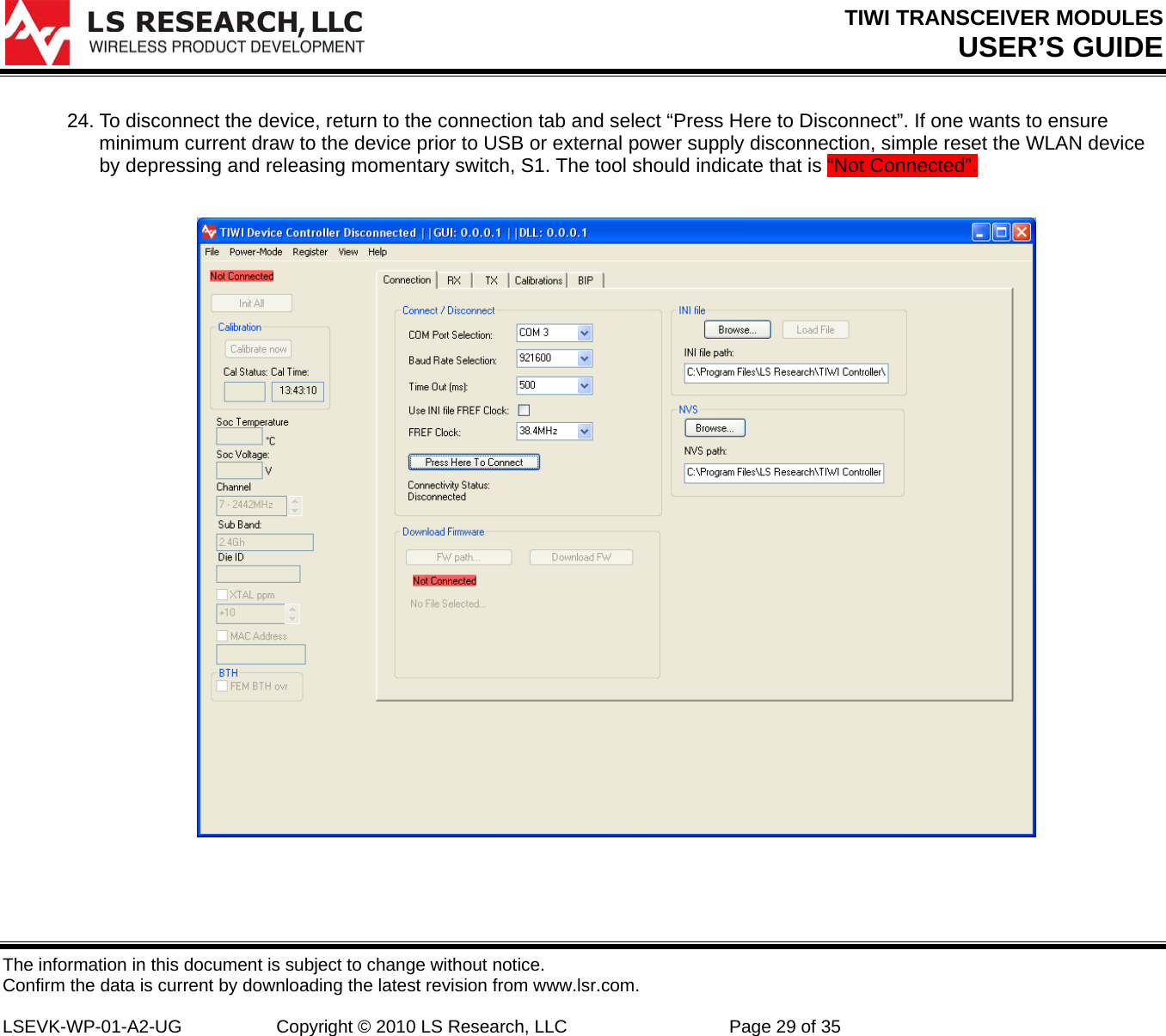Screen dimensions: 1166x1036
Task: Click the Load File button
Action: pyautogui.click(x=815, y=329)
